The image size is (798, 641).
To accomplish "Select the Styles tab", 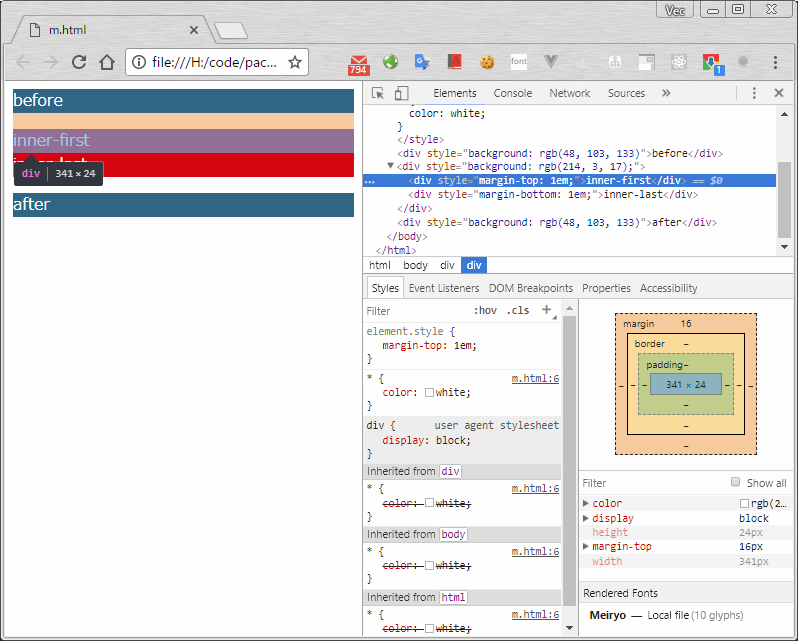I will click(x=385, y=288).
